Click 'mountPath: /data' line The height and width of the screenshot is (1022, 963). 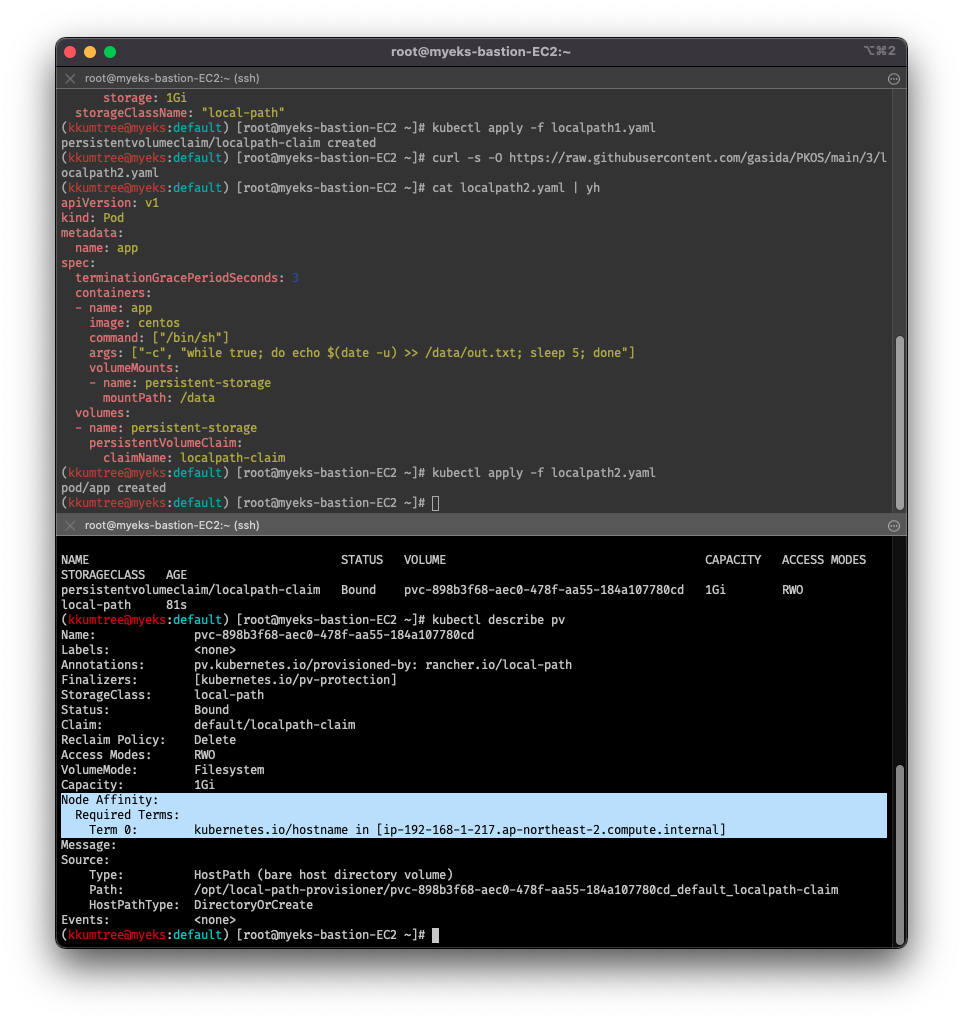click(158, 398)
